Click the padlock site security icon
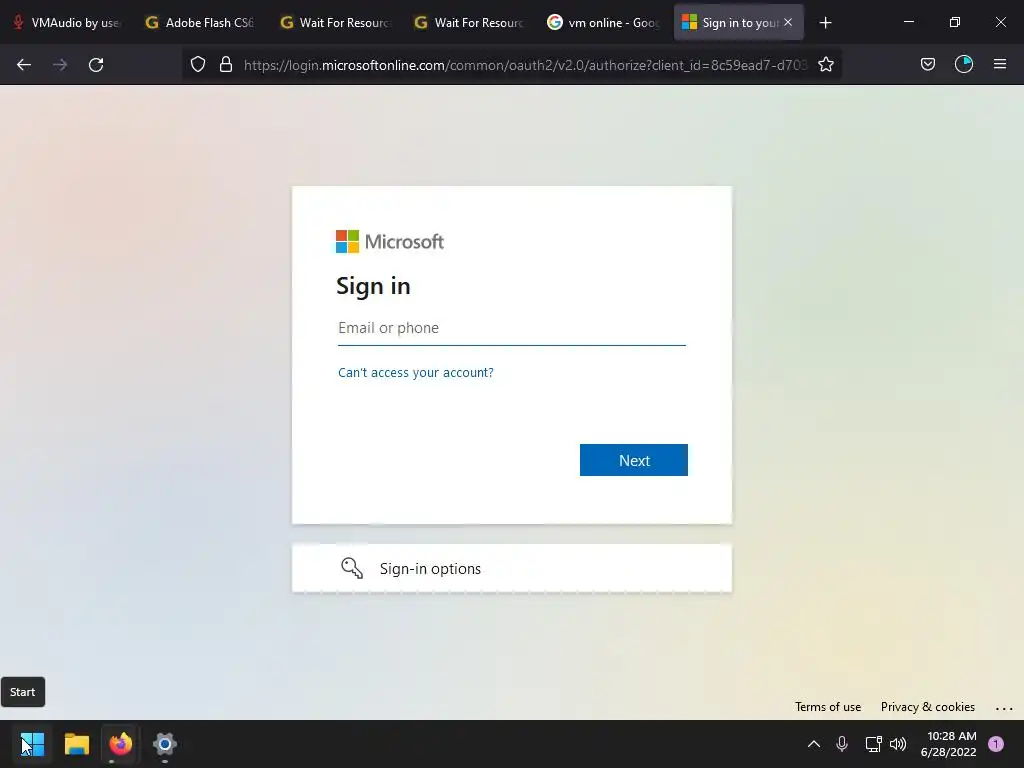 tap(226, 65)
